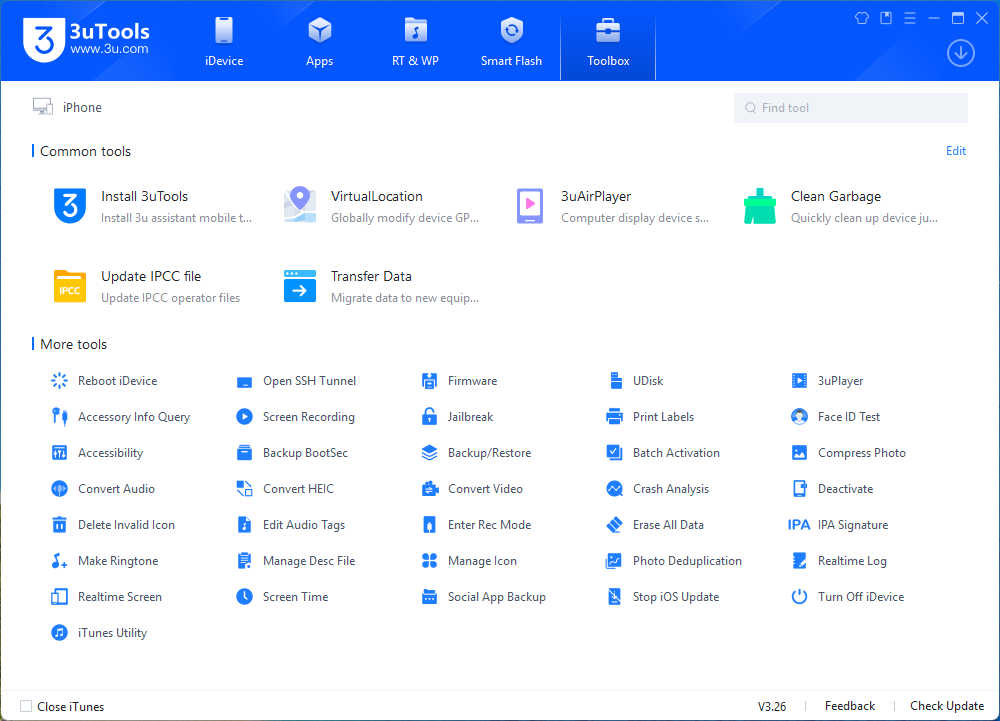Open the hamburger menu in title bar
This screenshot has height=721, width=1000.
pos(910,18)
